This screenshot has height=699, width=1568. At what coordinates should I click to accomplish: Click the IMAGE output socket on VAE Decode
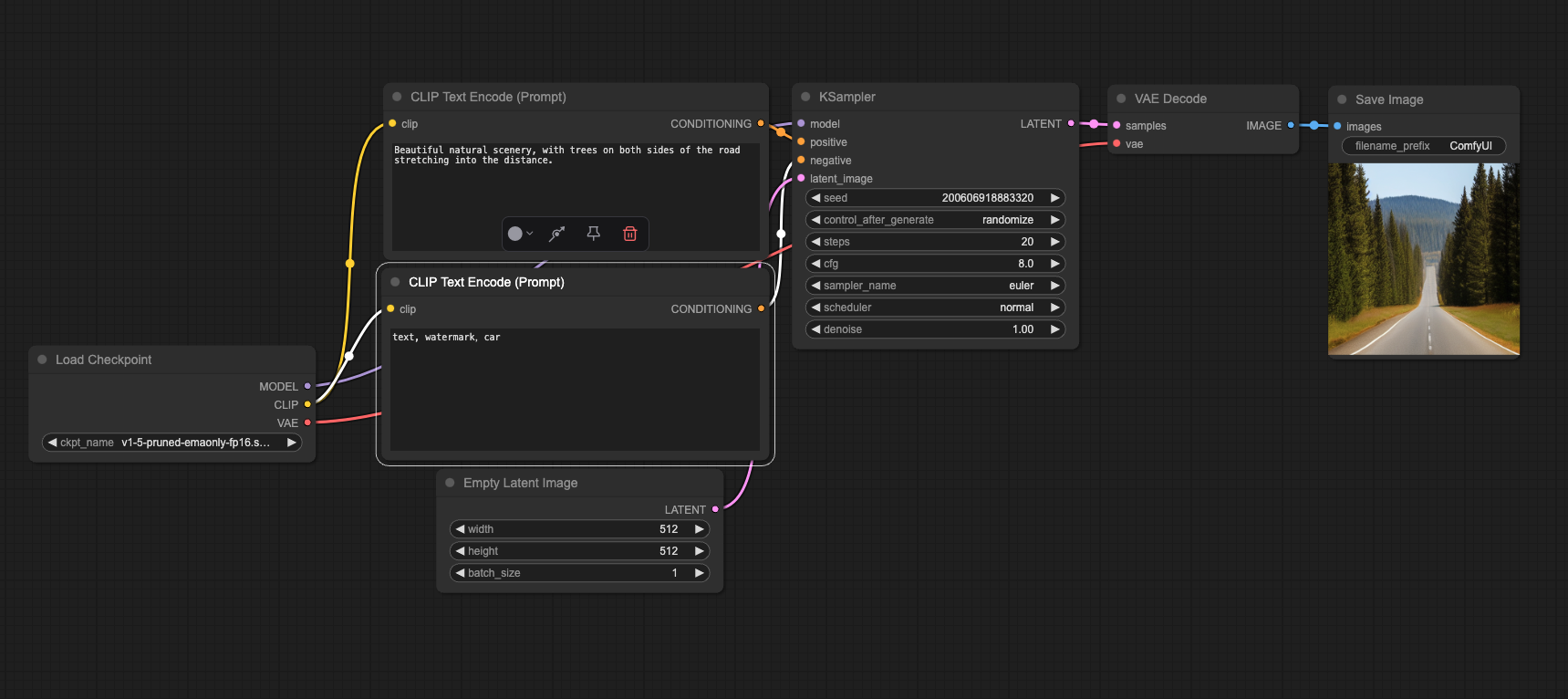tap(1291, 125)
